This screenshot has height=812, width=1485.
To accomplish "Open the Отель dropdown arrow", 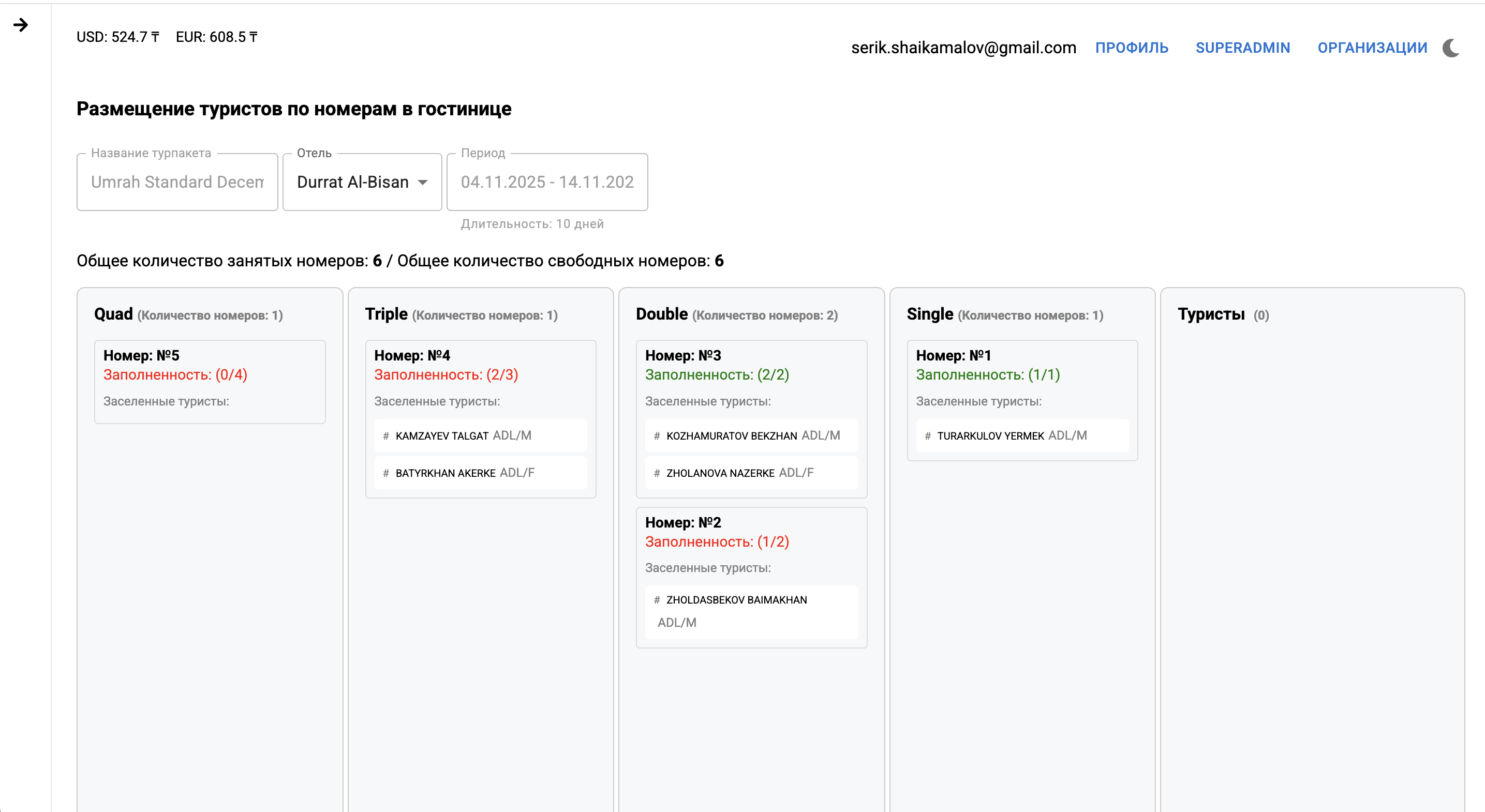I will pyautogui.click(x=423, y=182).
